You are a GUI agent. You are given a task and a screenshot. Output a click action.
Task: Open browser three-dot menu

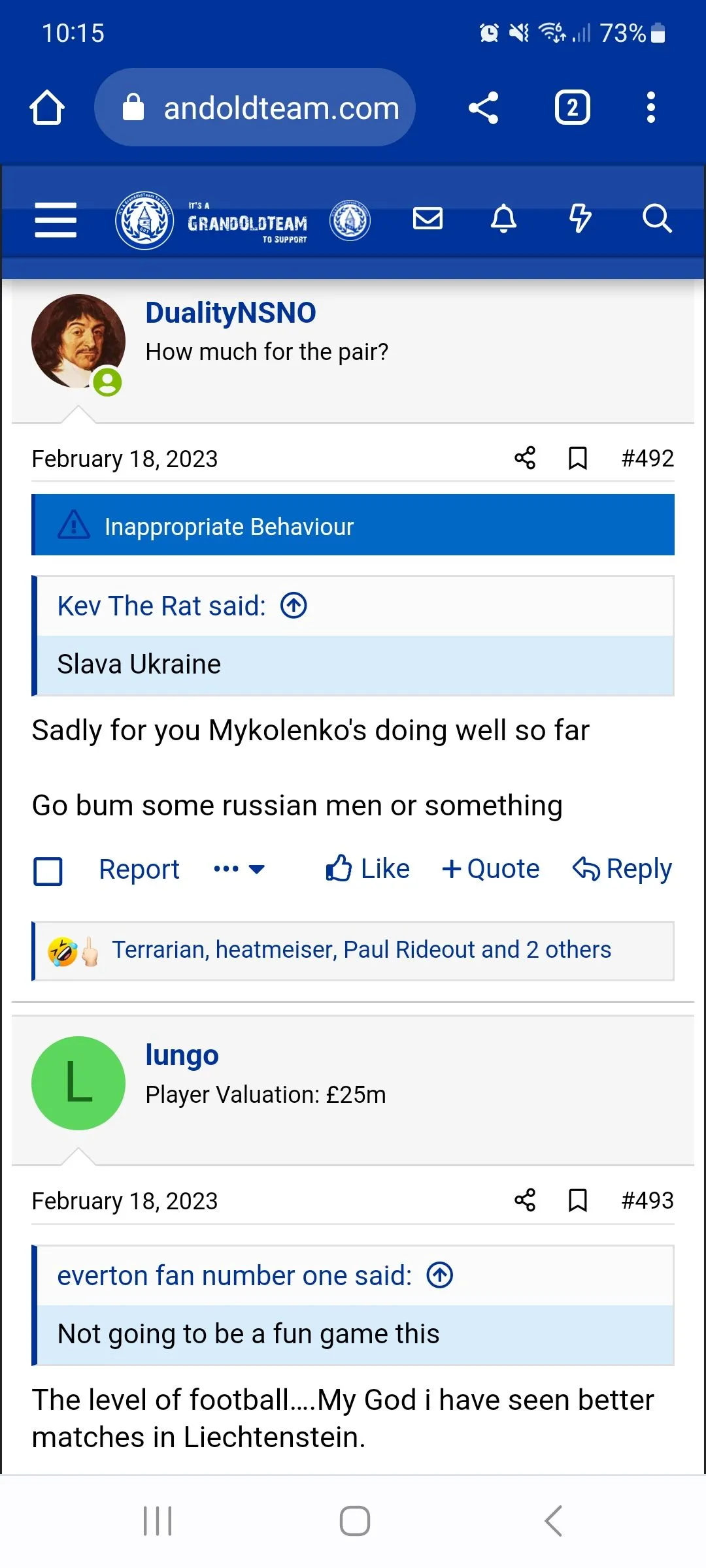[650, 107]
